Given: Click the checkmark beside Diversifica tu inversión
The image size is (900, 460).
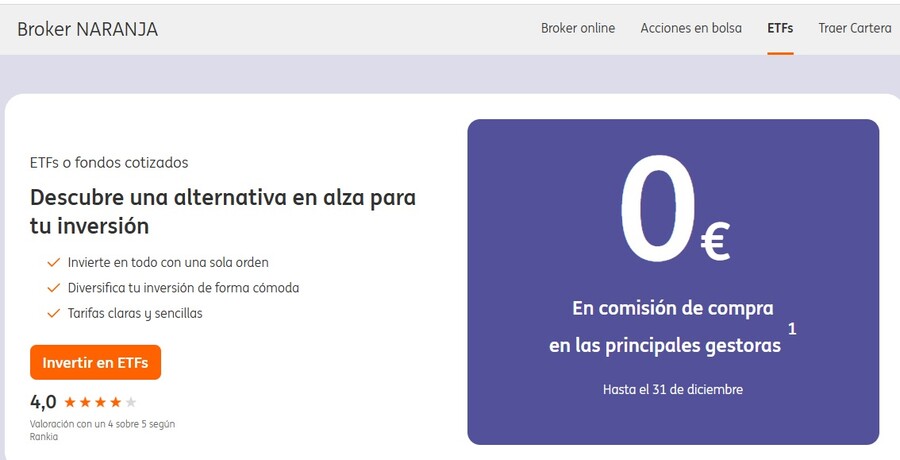Looking at the screenshot, I should (x=53, y=288).
